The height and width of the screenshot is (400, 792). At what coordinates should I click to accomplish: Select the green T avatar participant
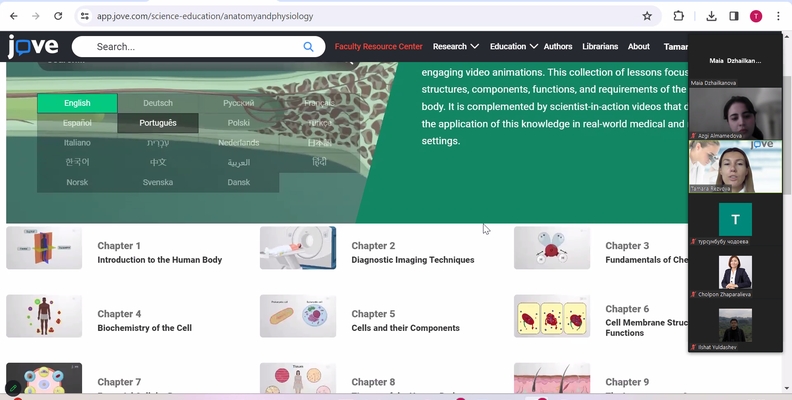tap(735, 219)
